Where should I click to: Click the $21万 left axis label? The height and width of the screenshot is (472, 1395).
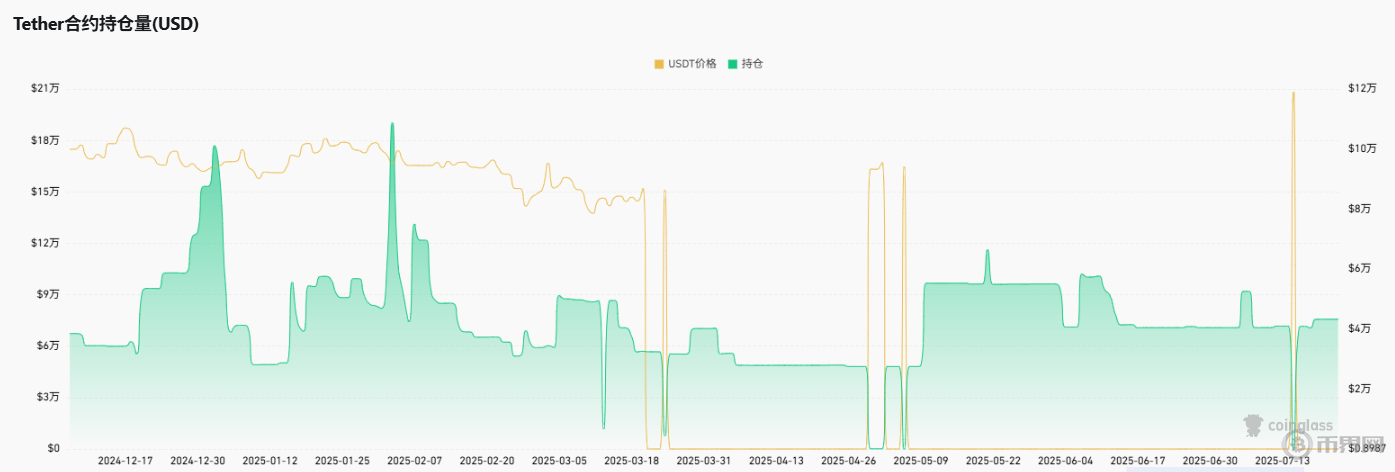click(45, 89)
